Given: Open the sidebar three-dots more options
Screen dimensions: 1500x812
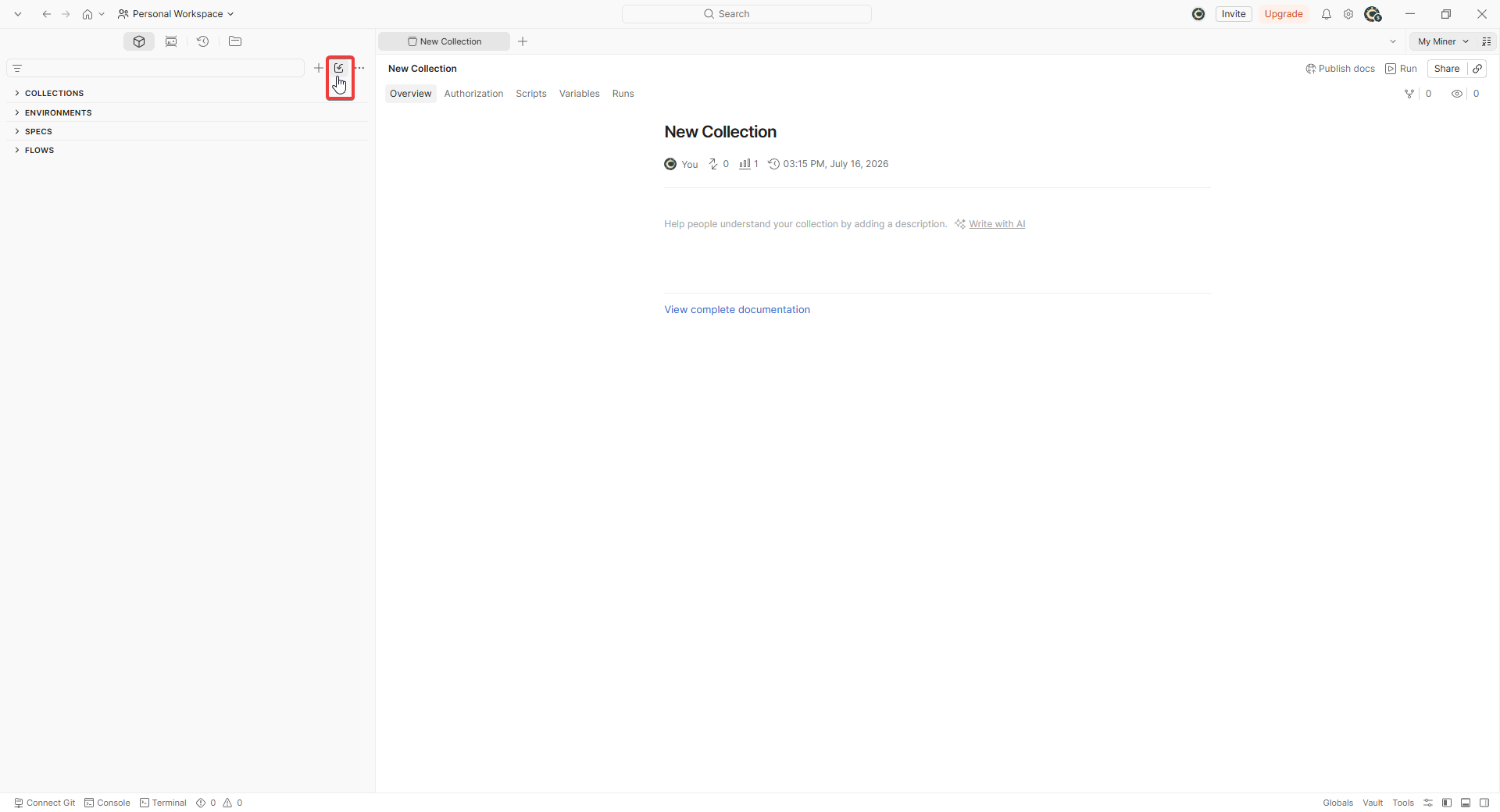Looking at the screenshot, I should 359,68.
